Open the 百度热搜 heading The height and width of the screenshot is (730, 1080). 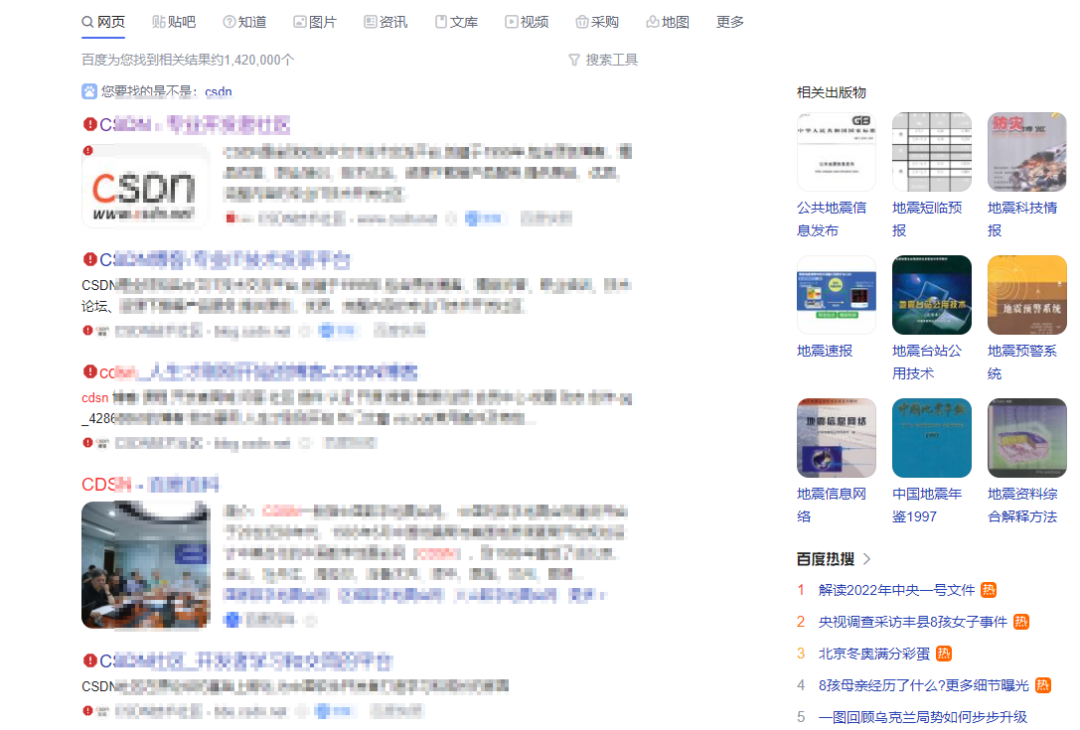click(x=825, y=559)
